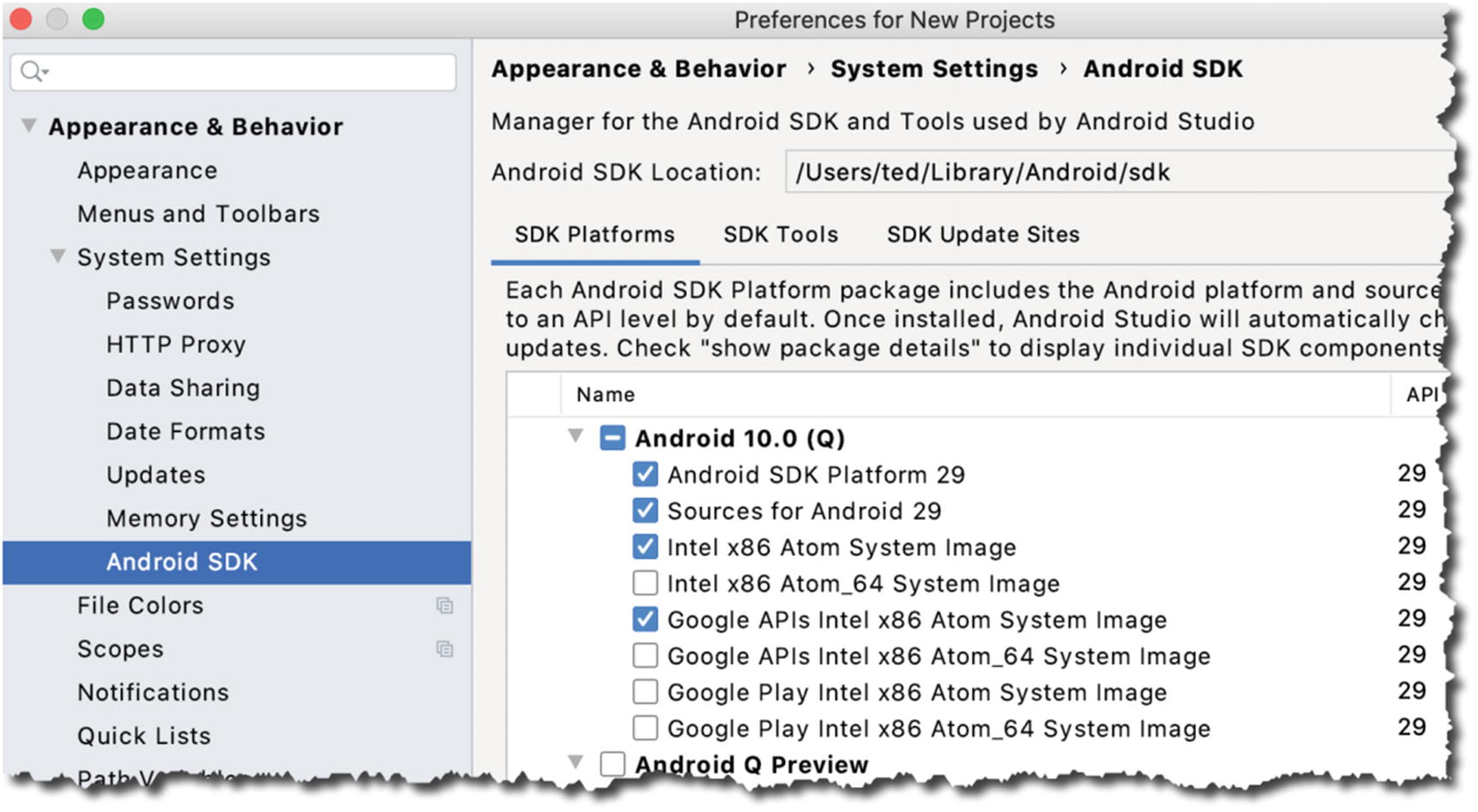Image resolution: width=1478 pixels, height=812 pixels.
Task: Click the search magnifier icon
Action: [33, 72]
